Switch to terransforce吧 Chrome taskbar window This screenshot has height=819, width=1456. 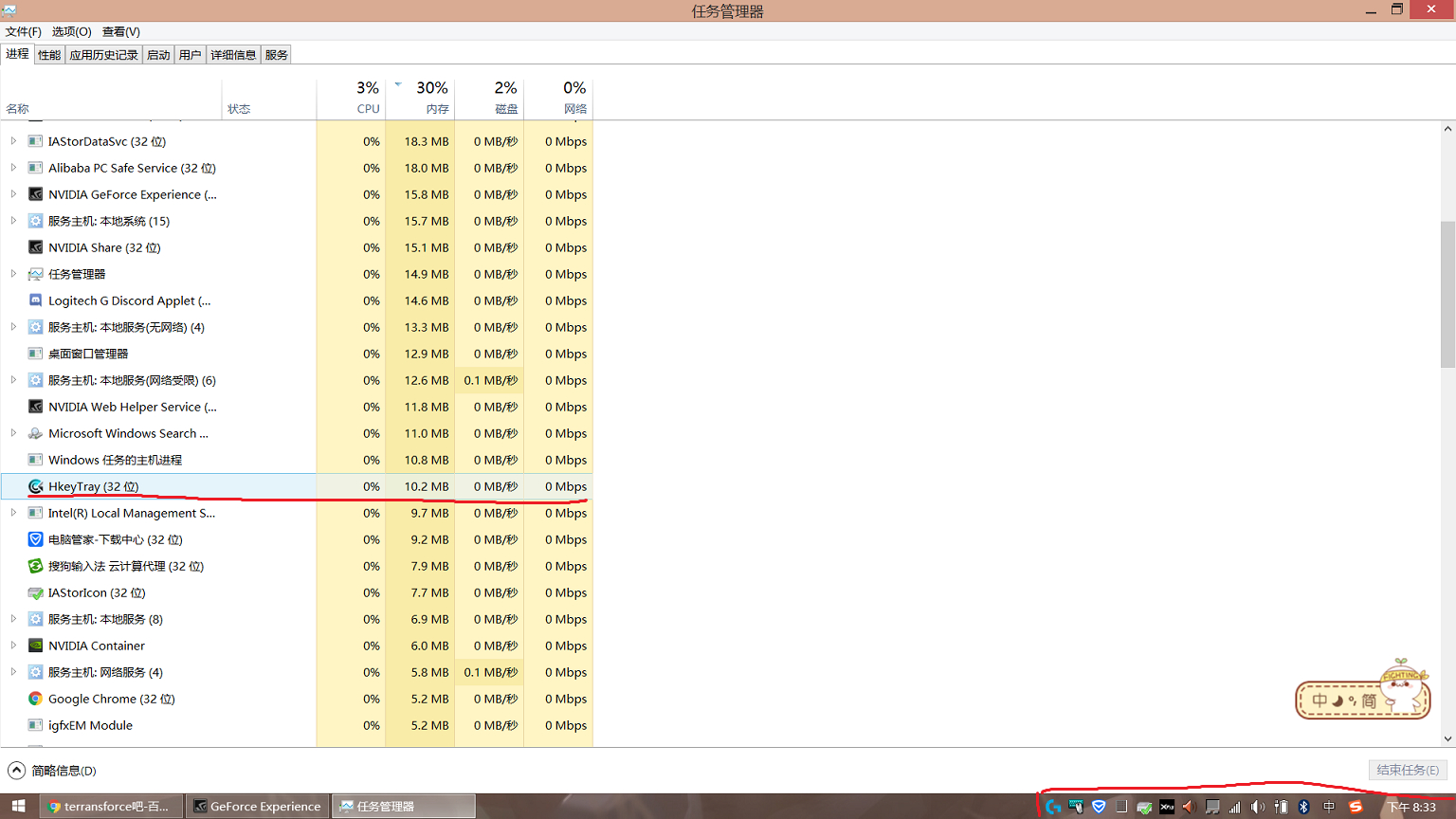point(112,807)
